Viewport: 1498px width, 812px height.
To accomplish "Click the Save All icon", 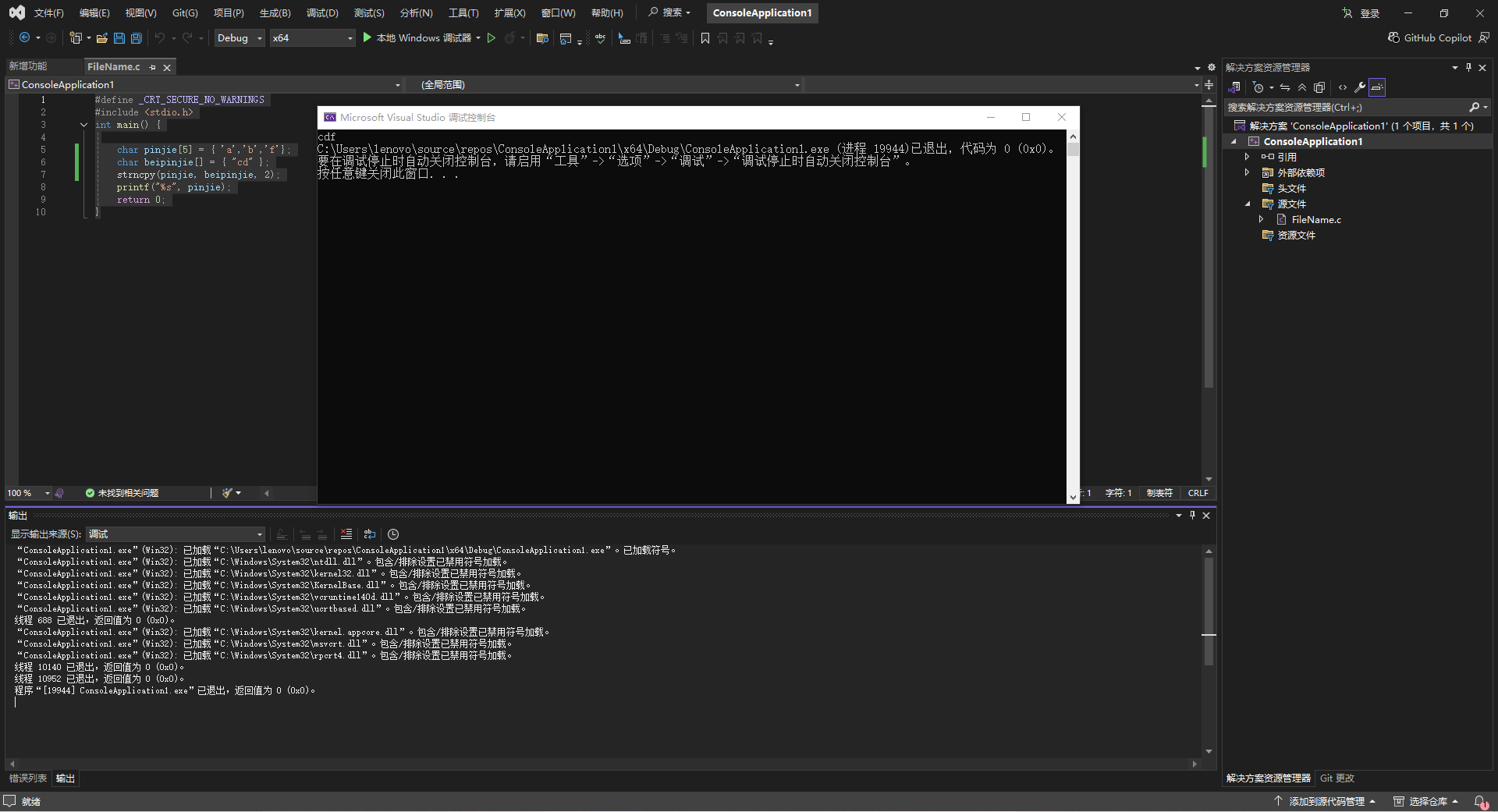I will (137, 37).
